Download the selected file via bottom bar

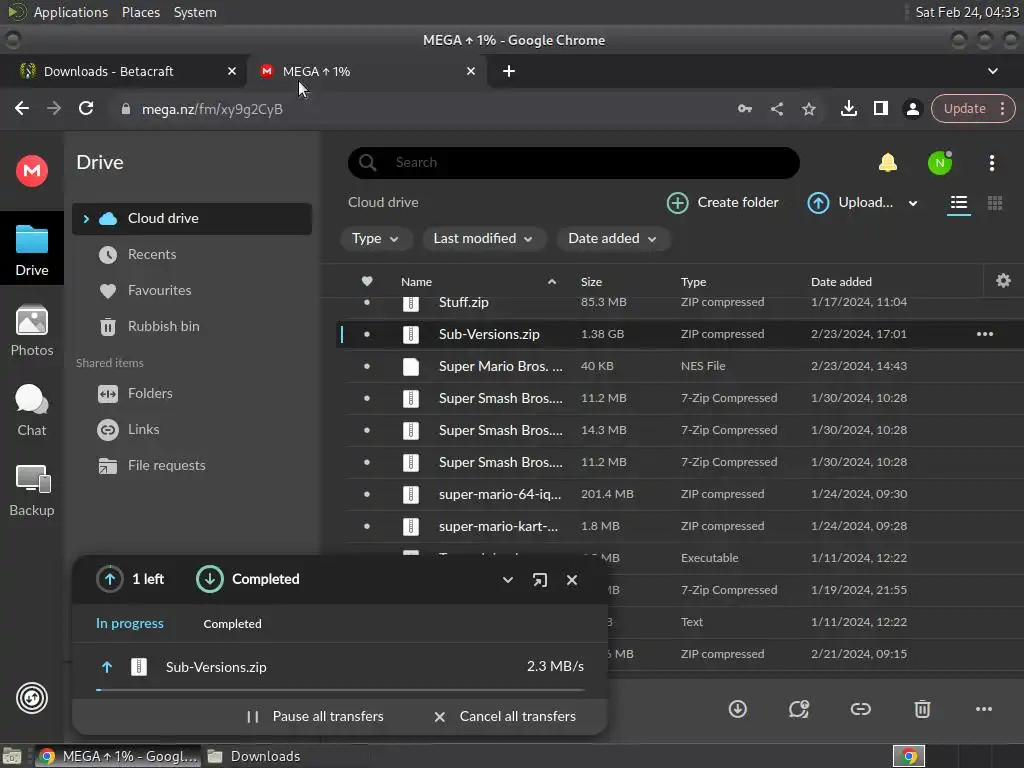[737, 709]
